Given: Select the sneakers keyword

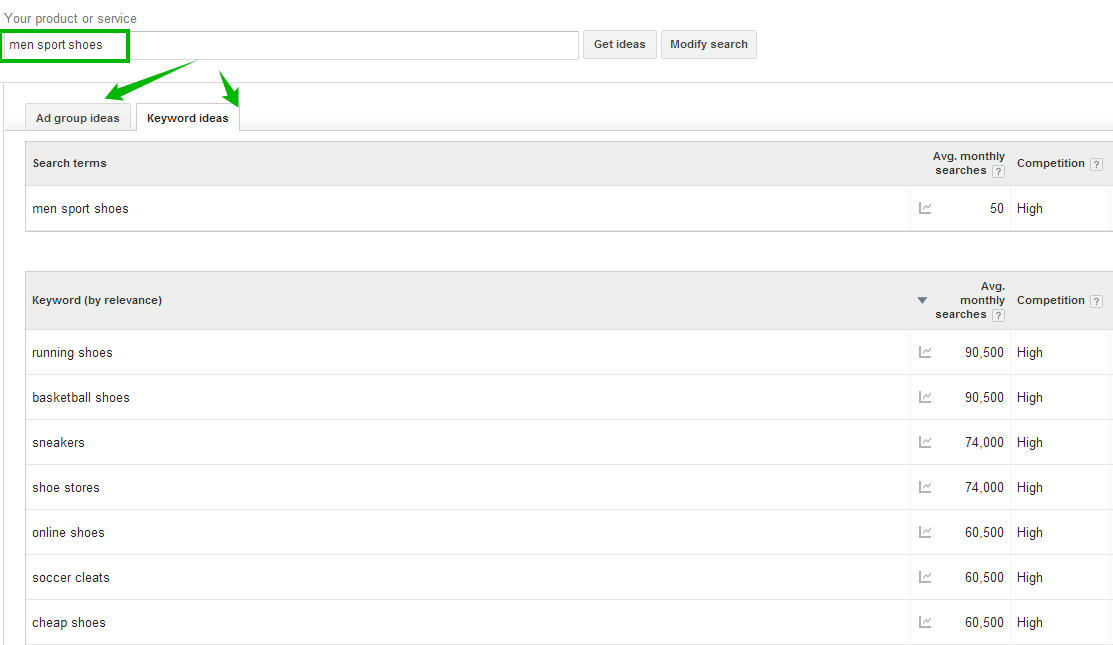Looking at the screenshot, I should (x=58, y=443).
